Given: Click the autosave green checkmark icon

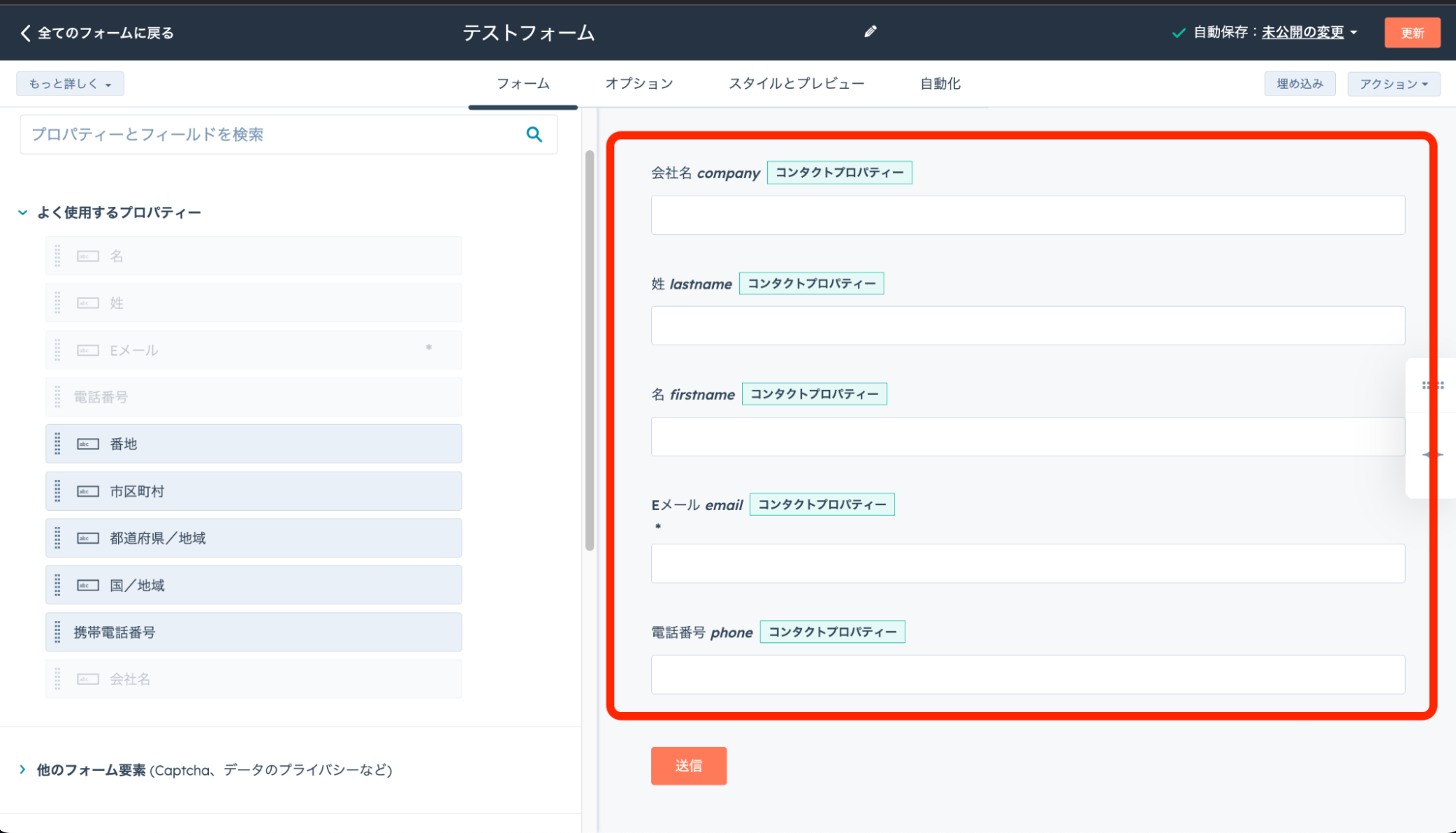Looking at the screenshot, I should (1178, 33).
